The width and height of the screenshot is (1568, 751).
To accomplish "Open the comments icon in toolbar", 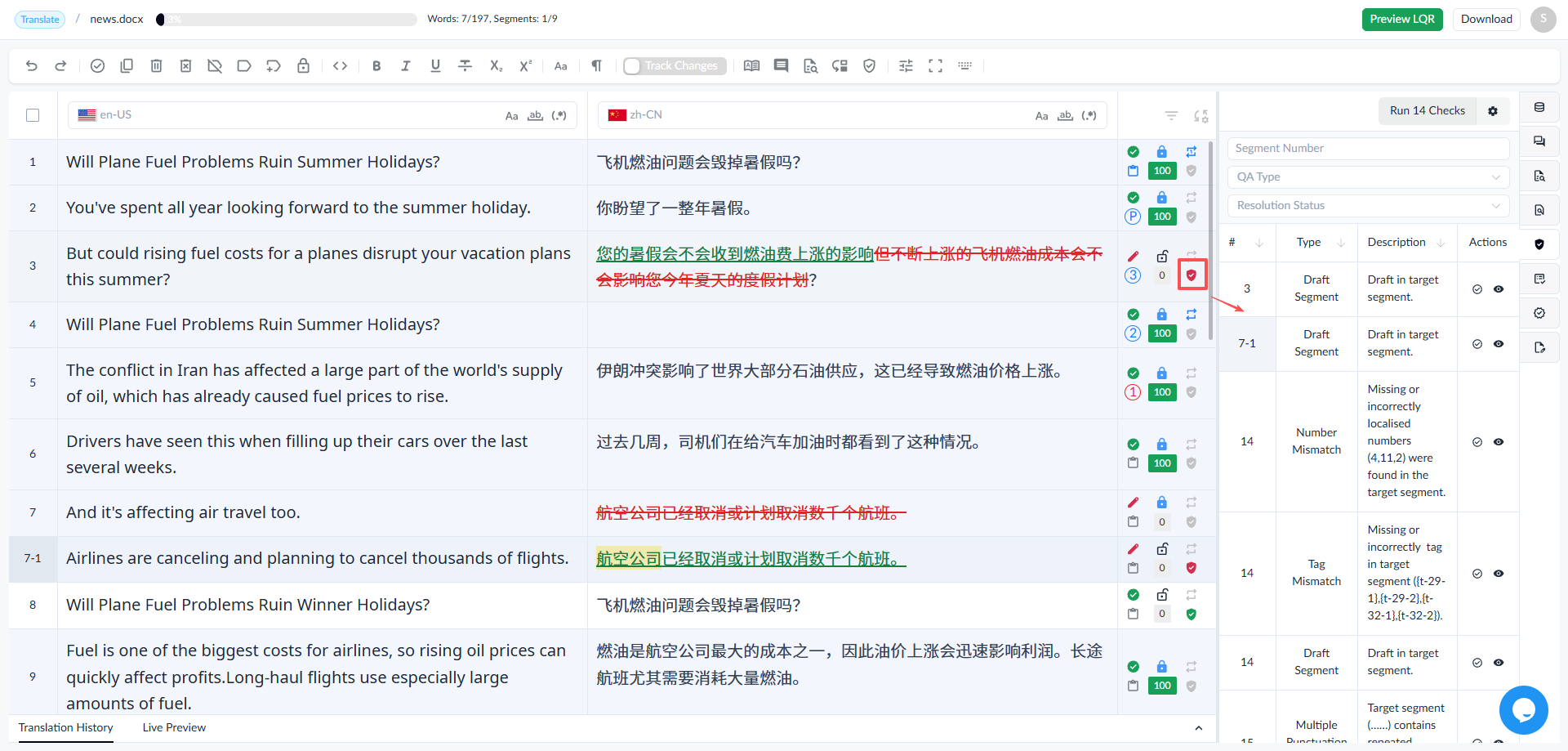I will click(x=782, y=66).
